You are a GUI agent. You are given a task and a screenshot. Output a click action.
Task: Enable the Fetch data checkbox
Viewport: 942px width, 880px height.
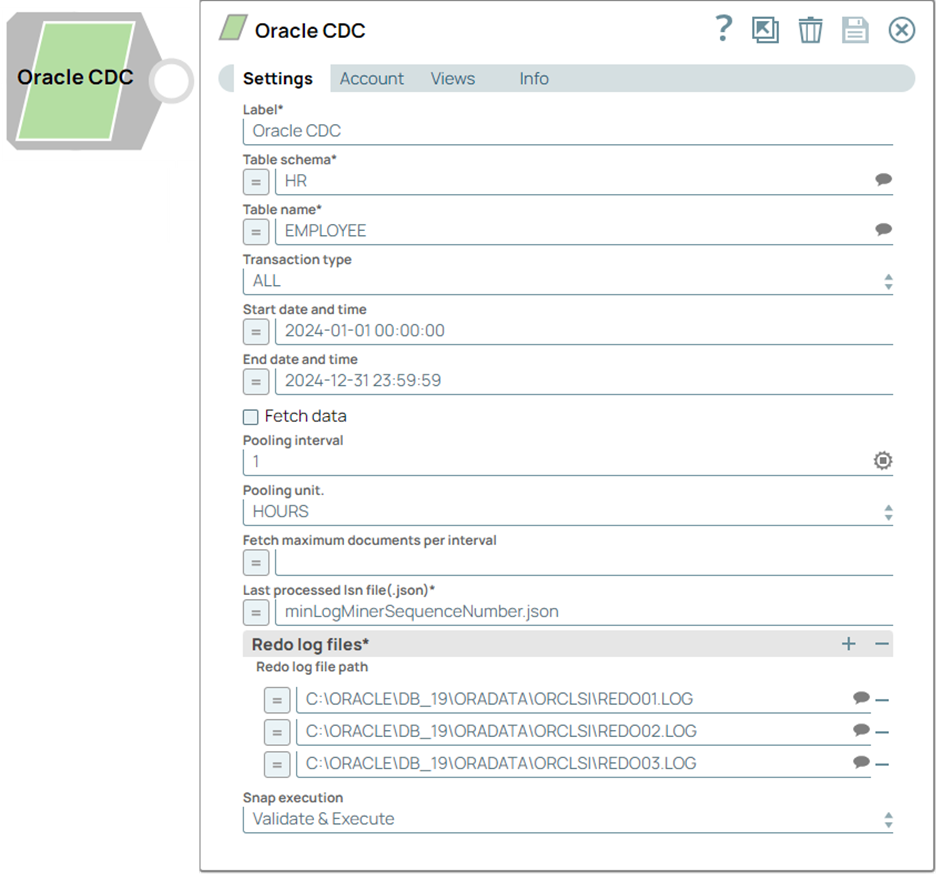250,416
